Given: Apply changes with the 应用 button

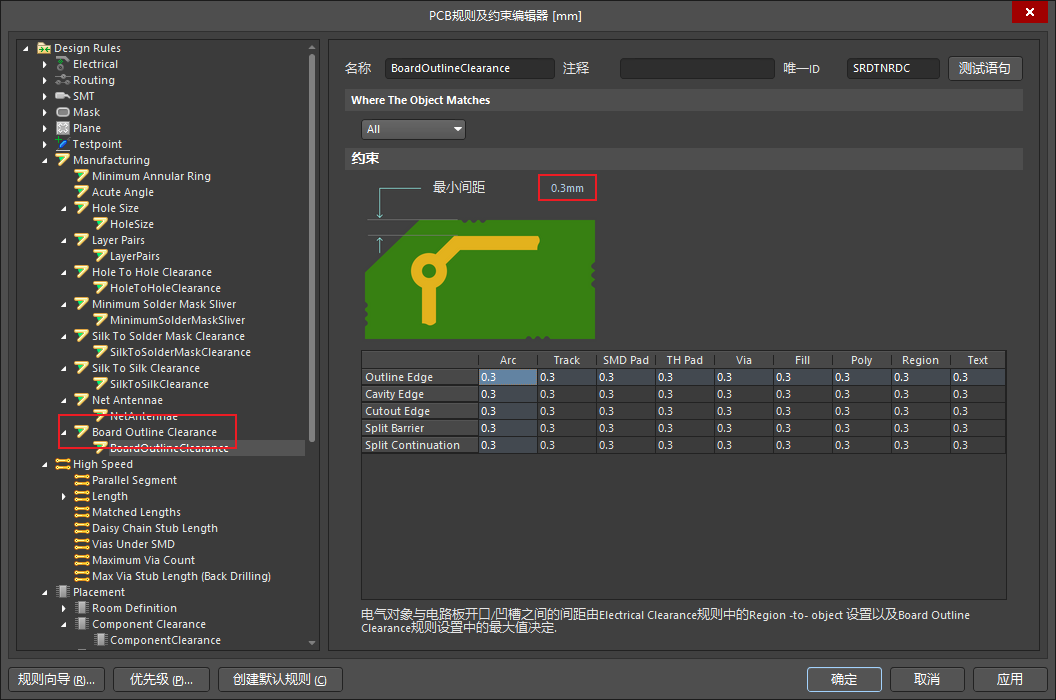Looking at the screenshot, I should pos(1010,679).
